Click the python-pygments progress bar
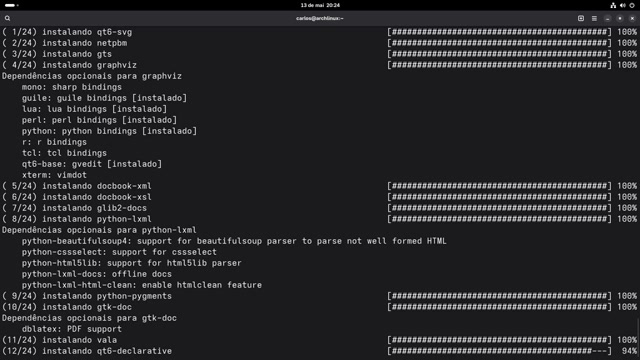This screenshot has height=360, width=640. pyautogui.click(x=500, y=296)
